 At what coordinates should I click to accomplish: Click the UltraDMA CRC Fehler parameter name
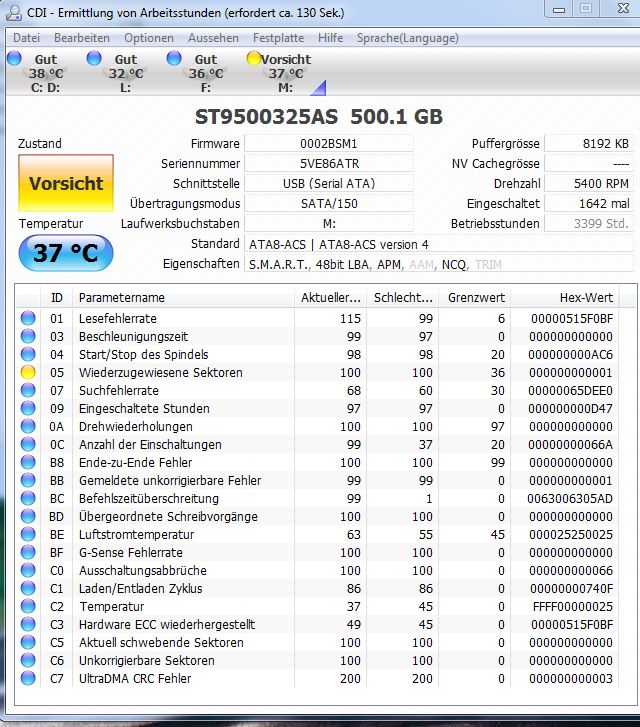(x=135, y=678)
